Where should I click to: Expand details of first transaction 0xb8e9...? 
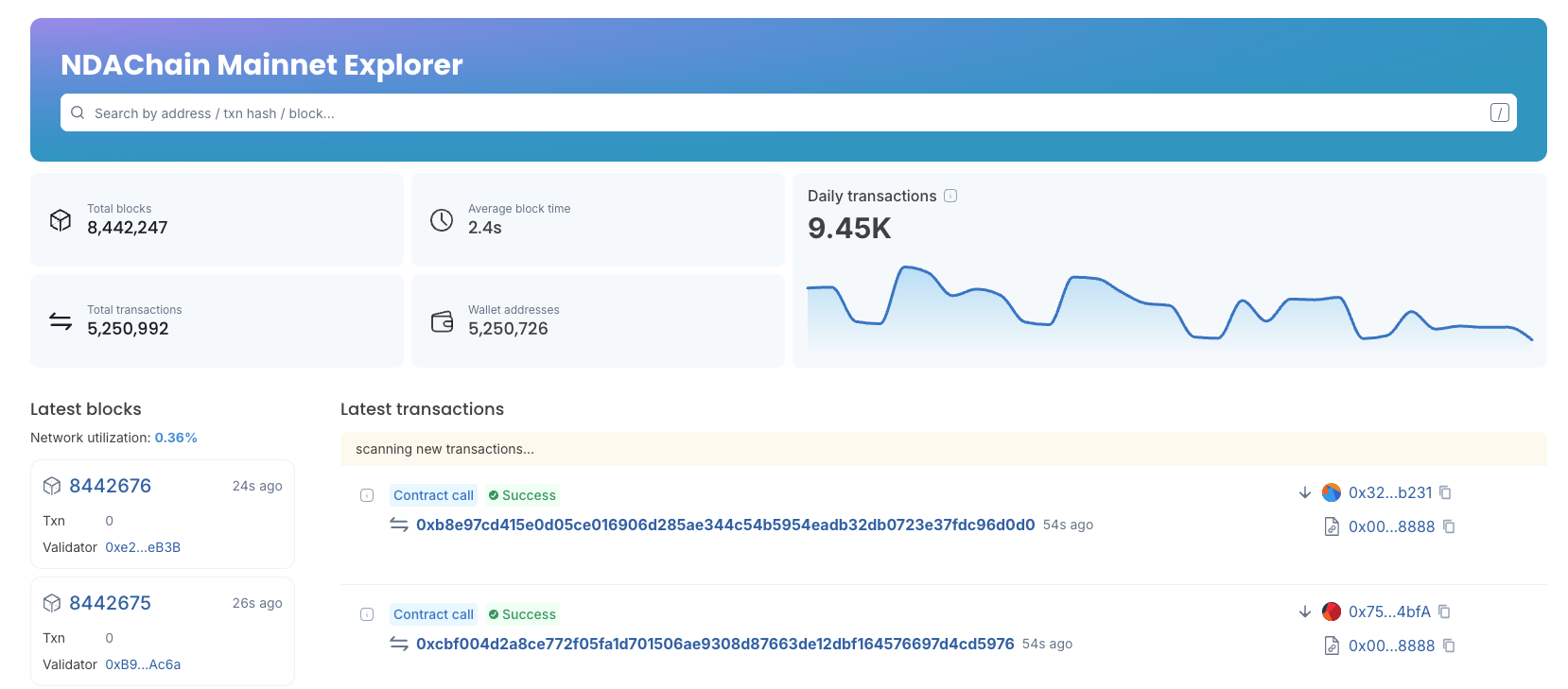tap(367, 495)
